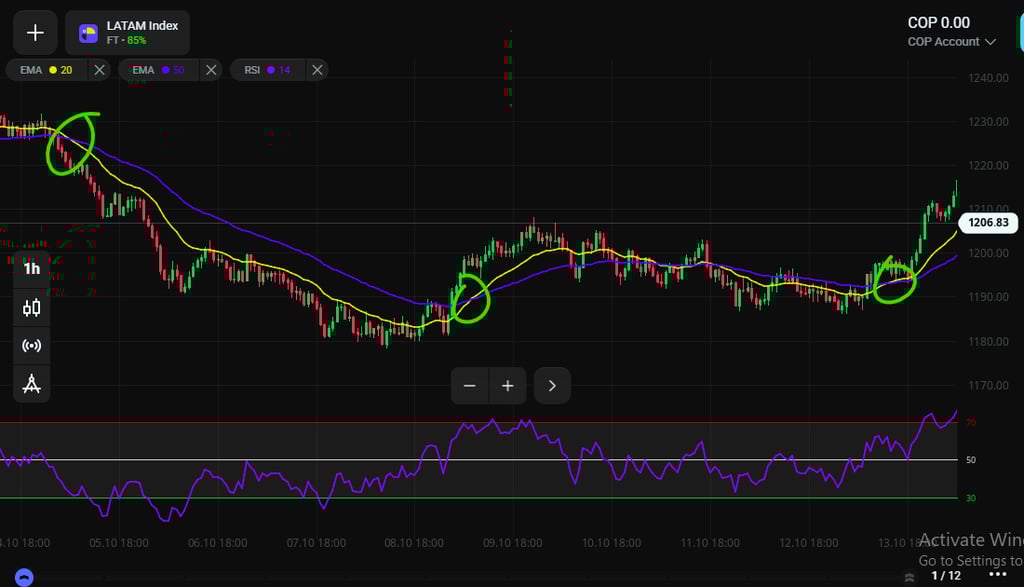Click the purple RSI 14 color dot
This screenshot has height=587, width=1024.
pyautogui.click(x=270, y=70)
